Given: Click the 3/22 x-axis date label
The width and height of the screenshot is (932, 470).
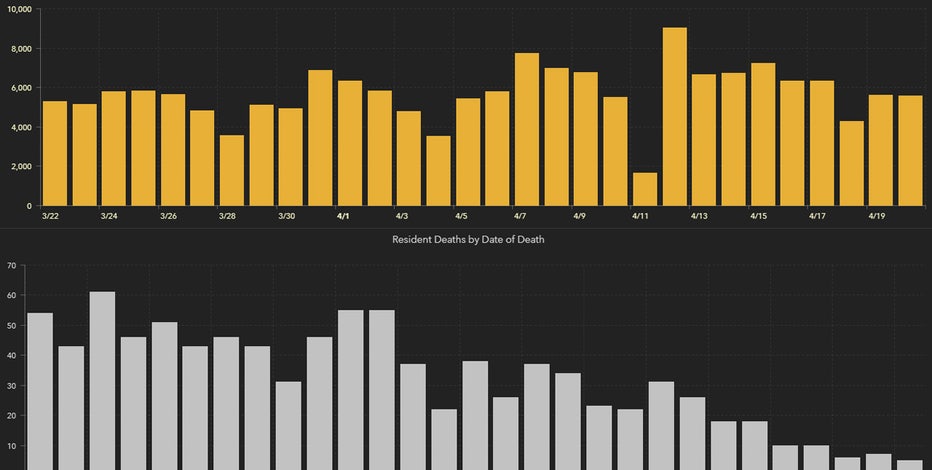Looking at the screenshot, I should click(x=51, y=216).
